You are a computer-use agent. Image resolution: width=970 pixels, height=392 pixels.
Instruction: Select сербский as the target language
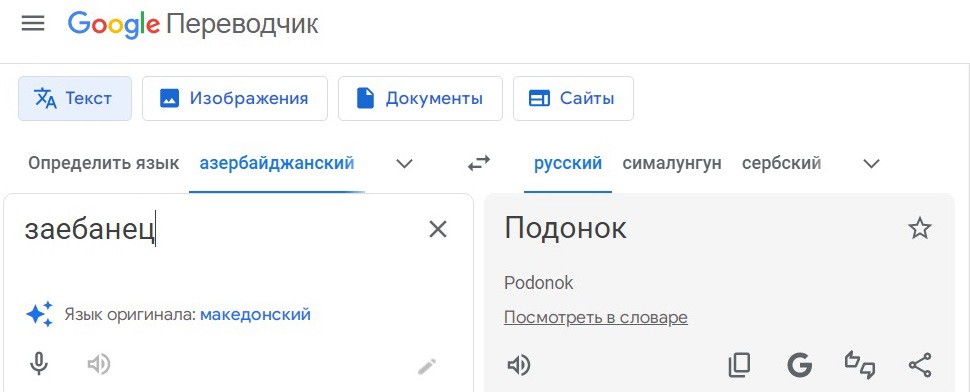[x=781, y=164]
